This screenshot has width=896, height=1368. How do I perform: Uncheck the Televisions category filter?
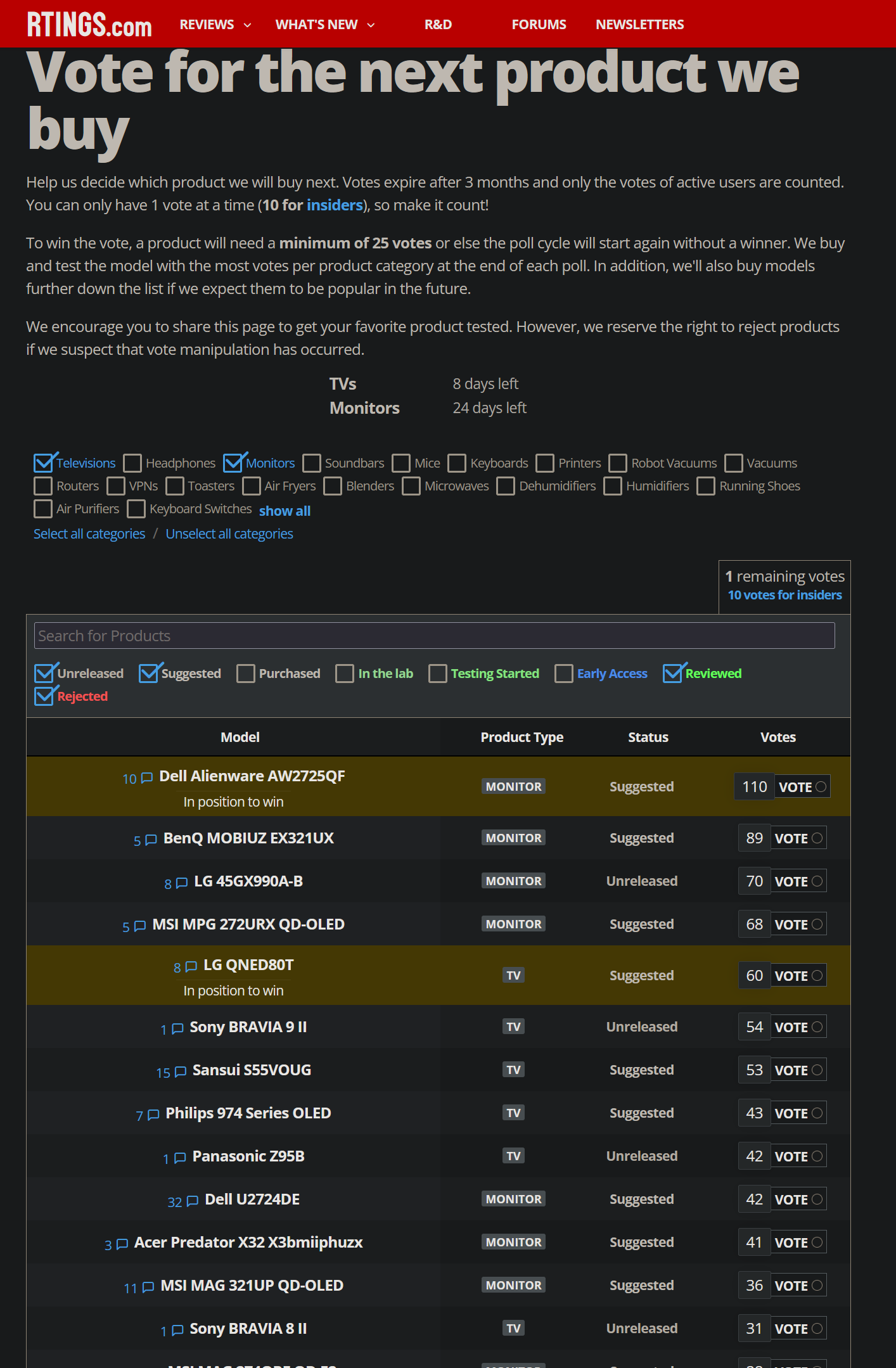pos(42,463)
